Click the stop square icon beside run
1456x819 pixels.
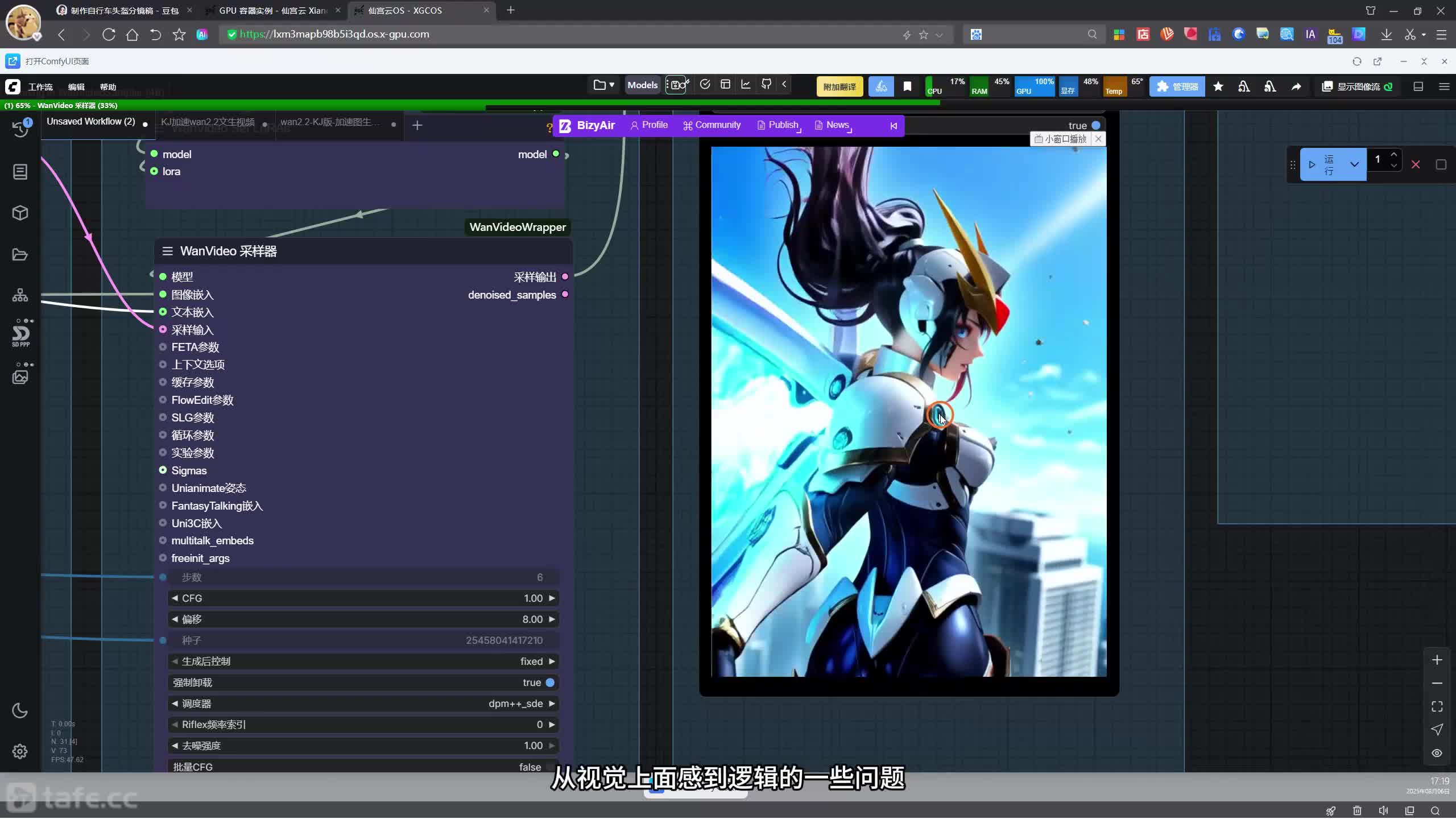pyautogui.click(x=1441, y=164)
